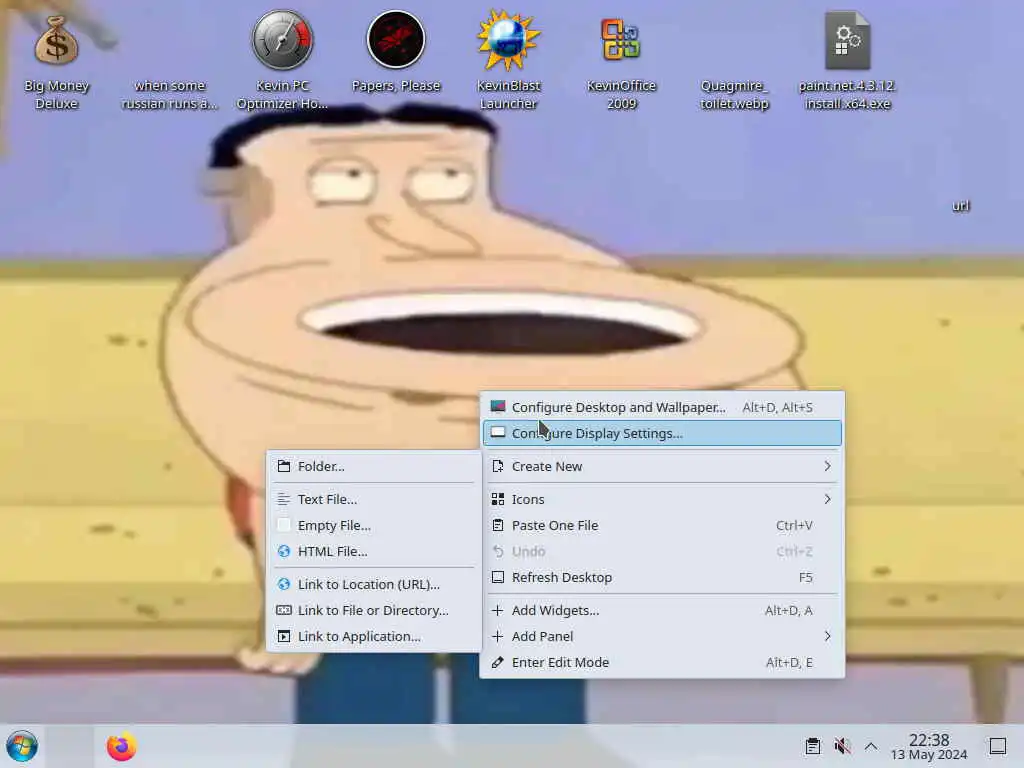Select Enter Edit Mode
Viewport: 1024px width, 768px height.
pos(662,662)
